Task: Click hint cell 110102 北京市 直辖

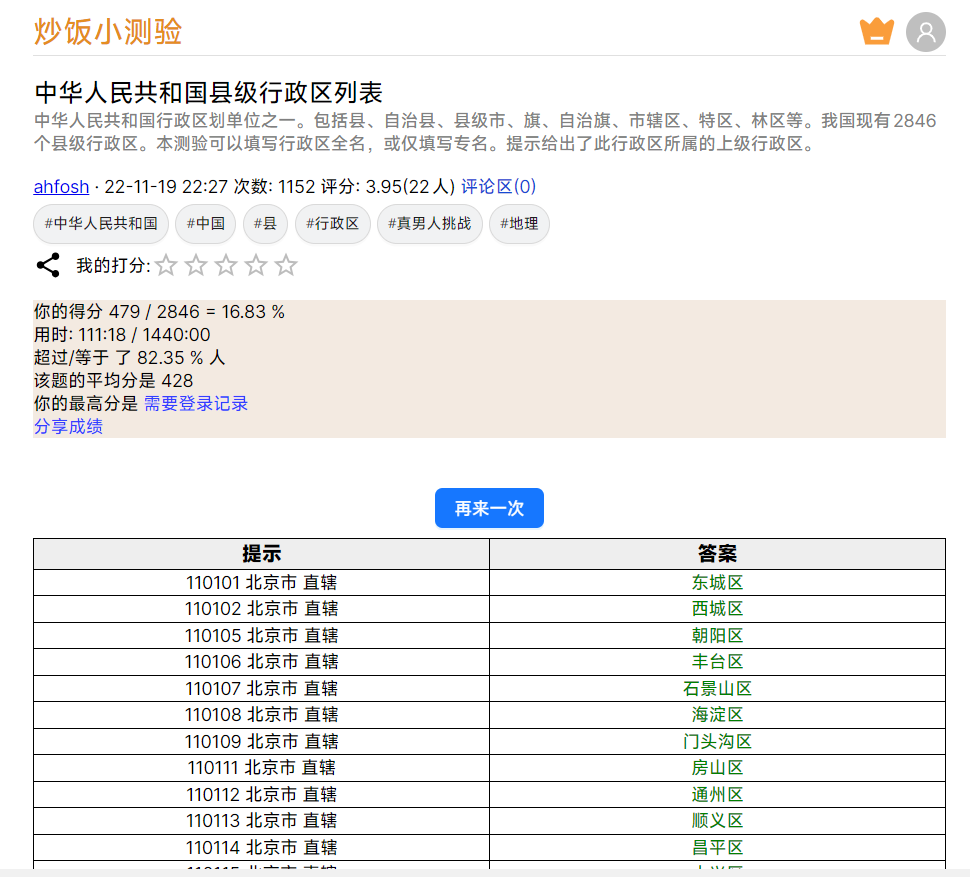Action: pos(262,609)
